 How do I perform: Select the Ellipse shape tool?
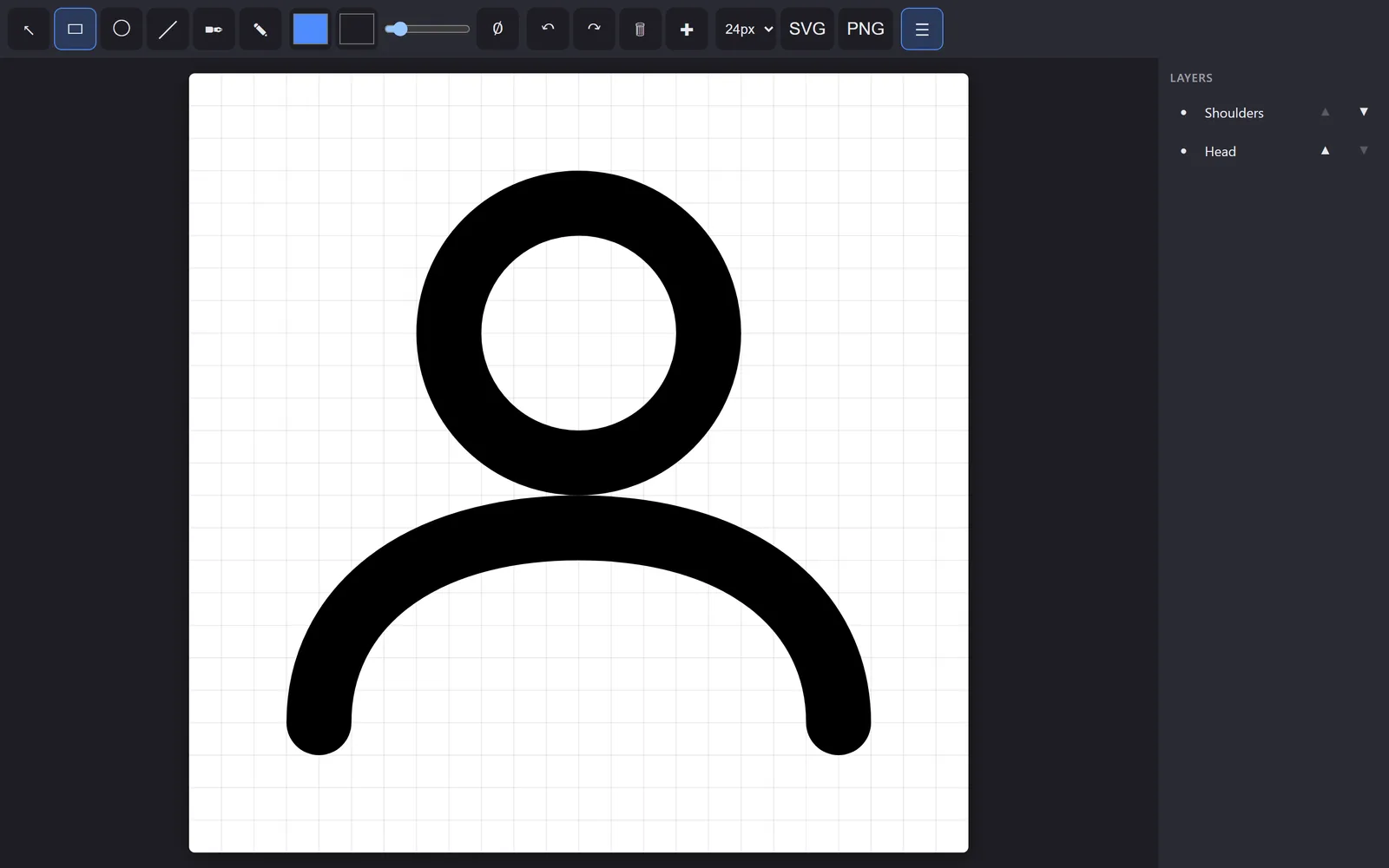point(122,30)
